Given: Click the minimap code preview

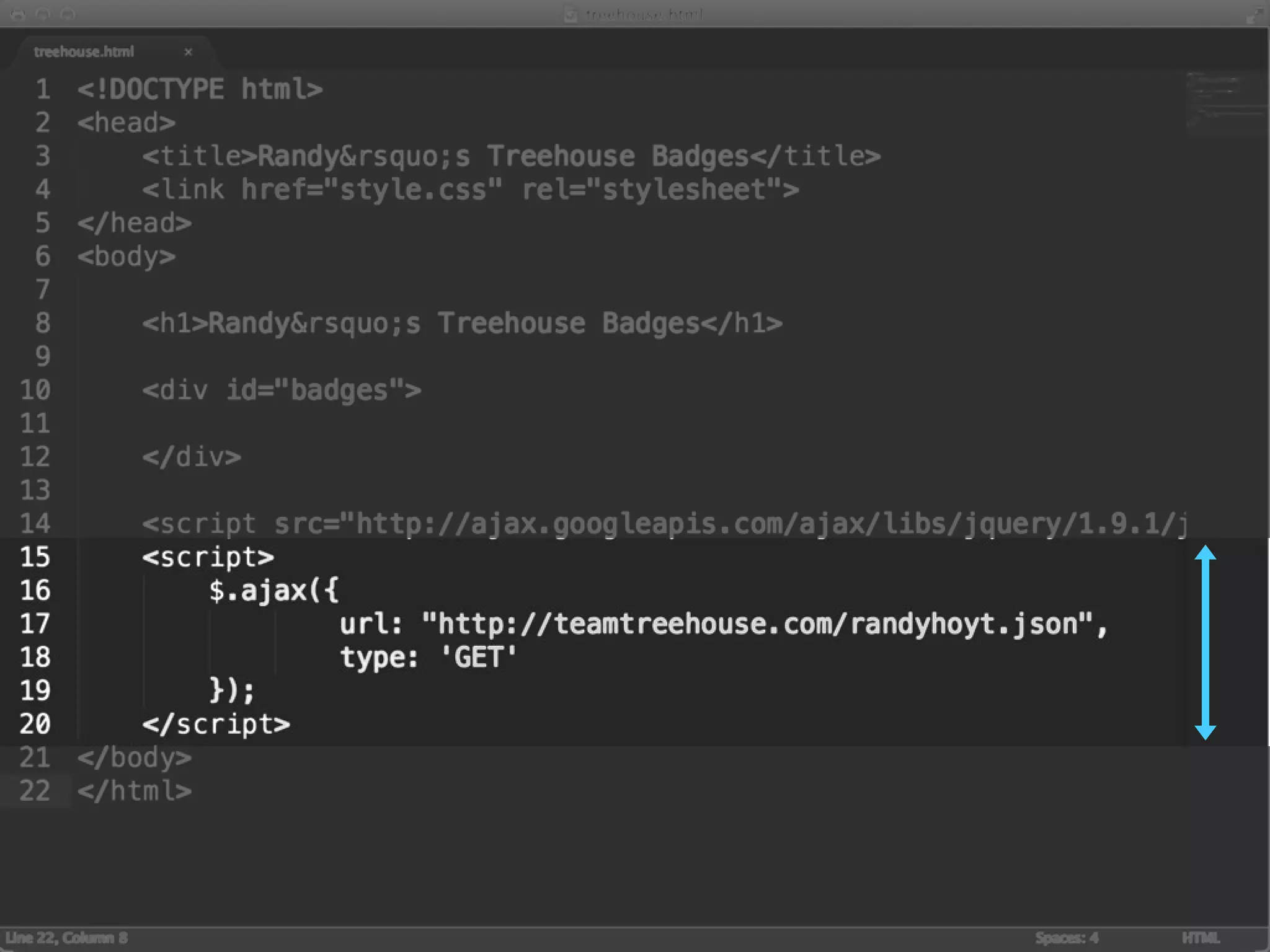Looking at the screenshot, I should pos(1227,102).
